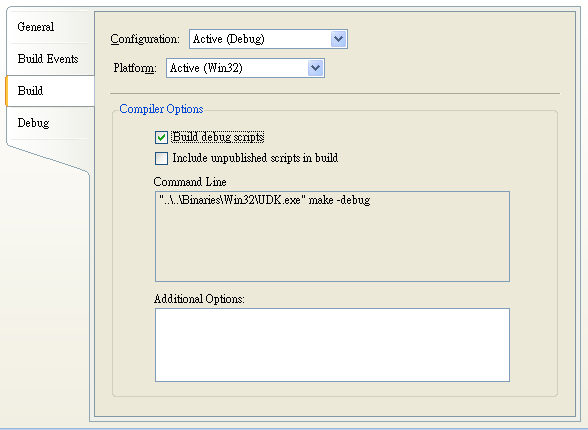This screenshot has width=588, height=430.
Task: Click inside the Command Line box
Action: click(332, 236)
